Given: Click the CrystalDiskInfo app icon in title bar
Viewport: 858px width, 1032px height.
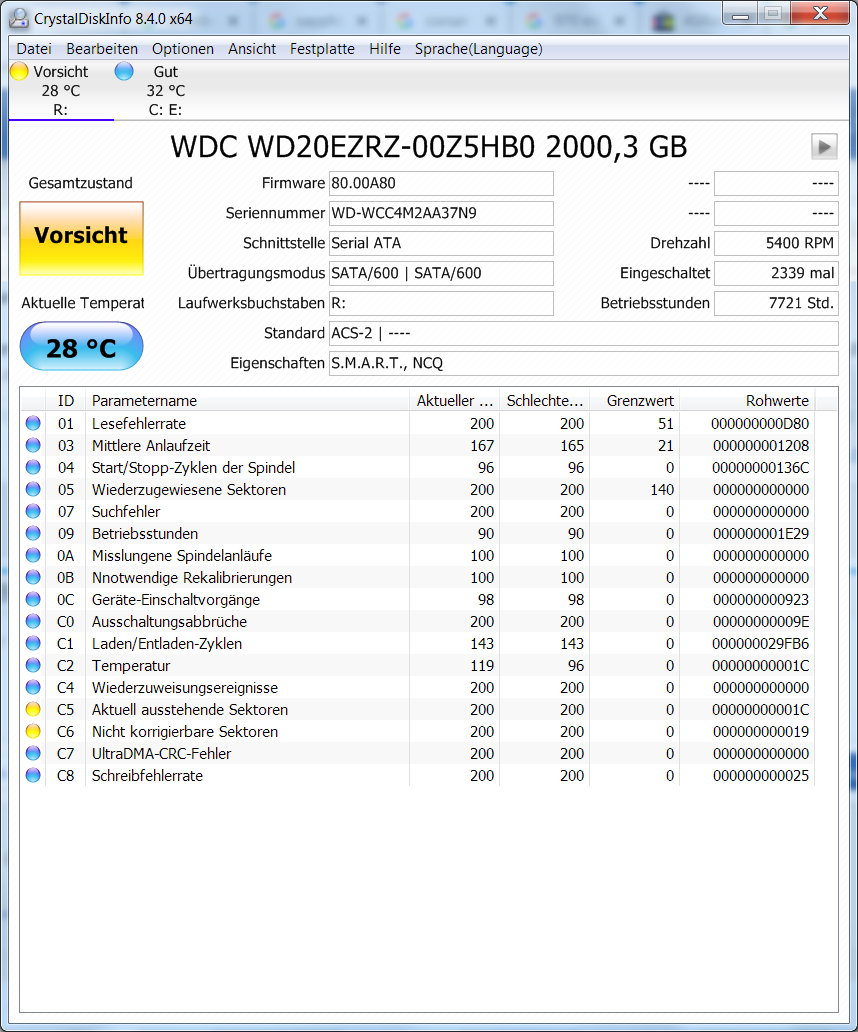Looking at the screenshot, I should [x=18, y=18].
